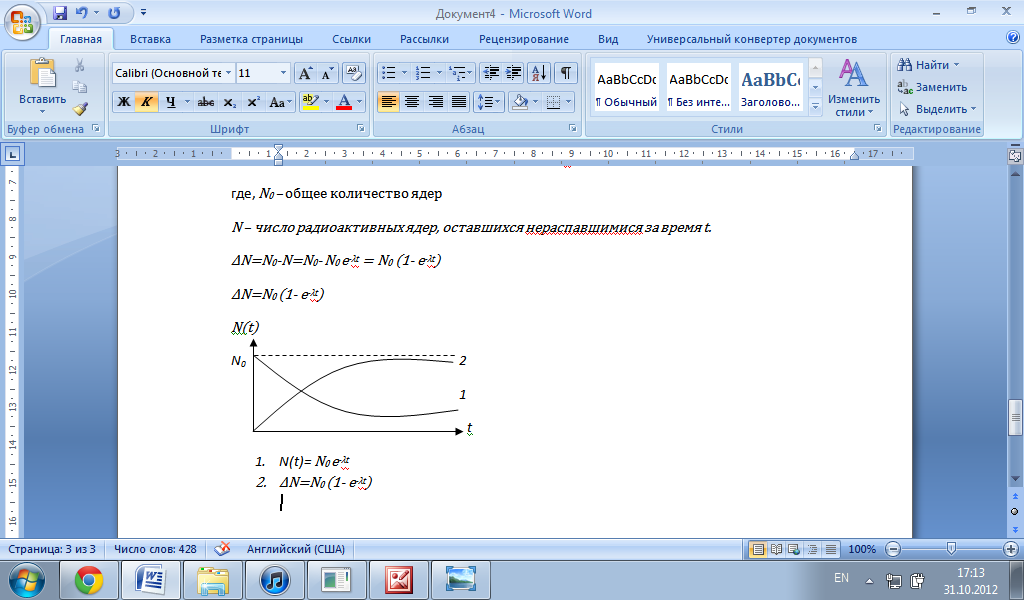Switch to the Разметка страницы tab
This screenshot has height=600, width=1024.
[x=251, y=39]
